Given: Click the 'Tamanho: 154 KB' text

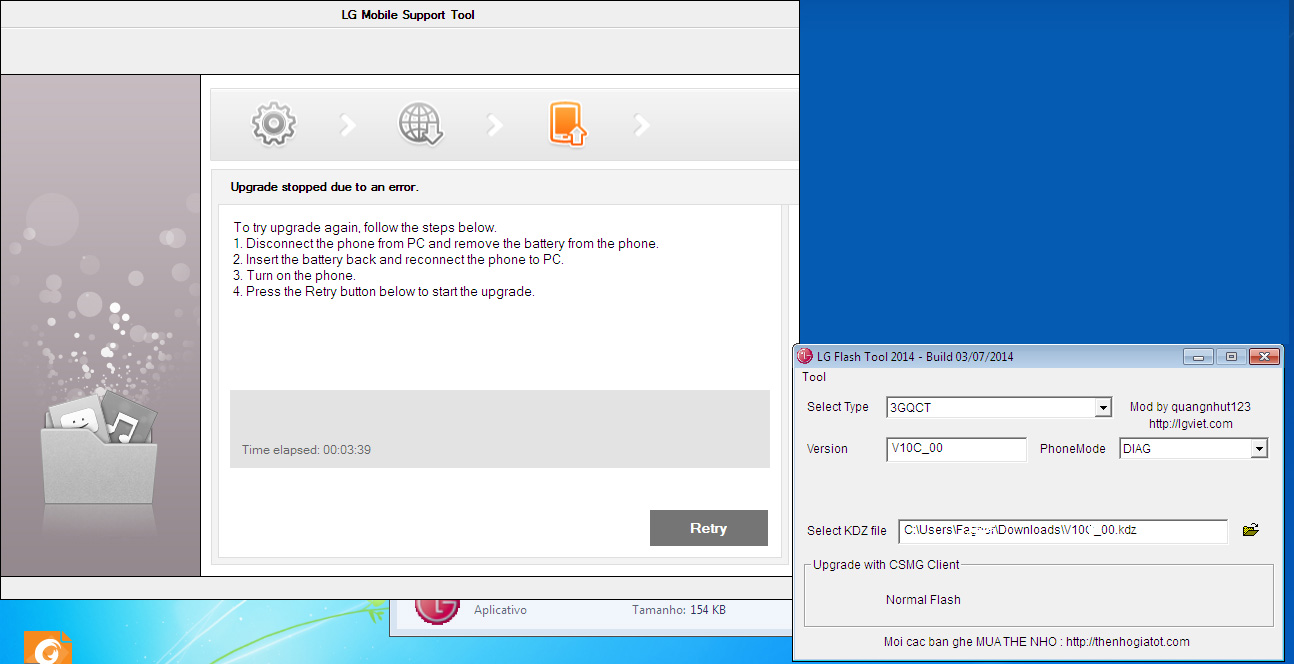Looking at the screenshot, I should pyautogui.click(x=679, y=610).
